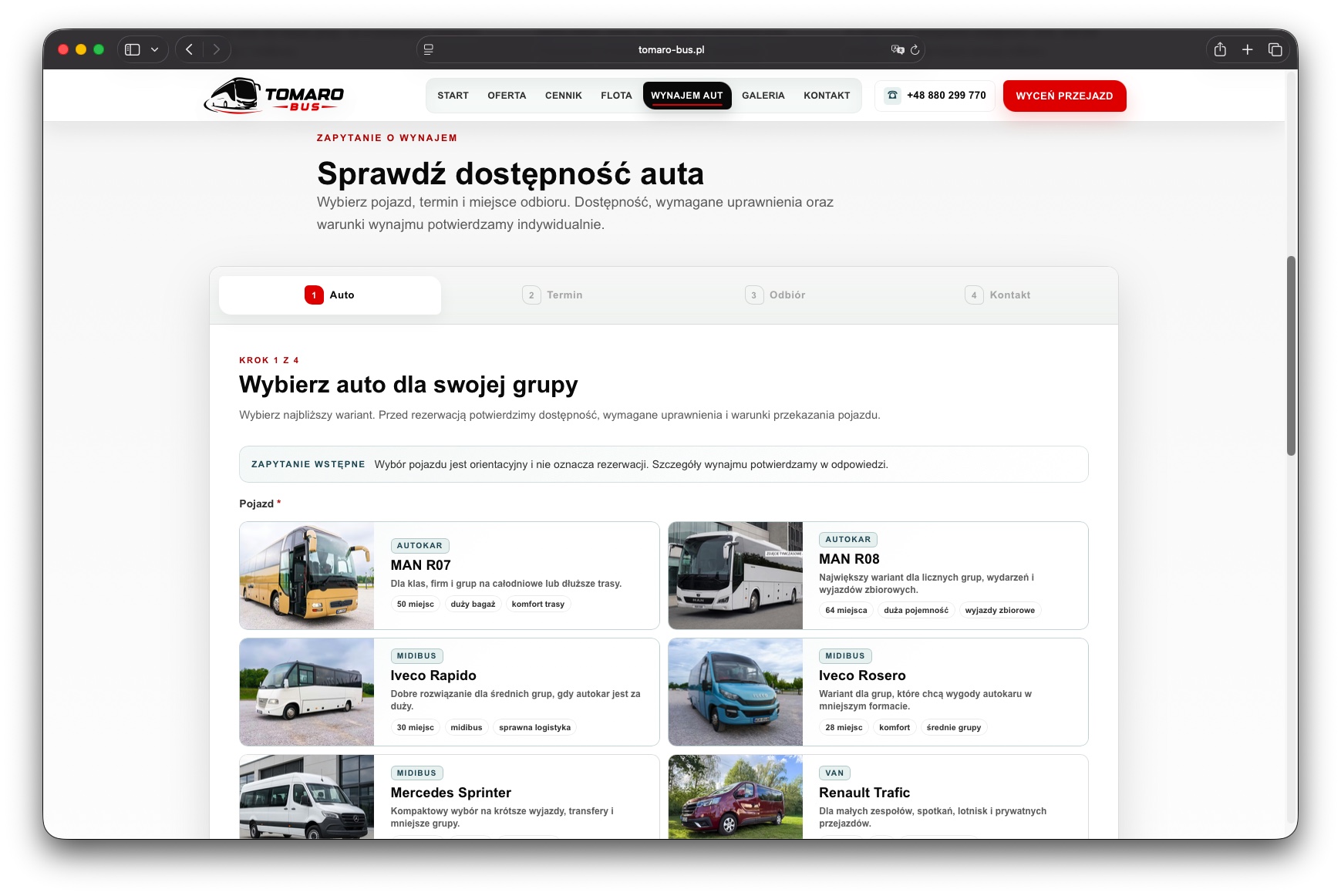This screenshot has width=1341, height=896.
Task: Select step 2 Termin tab
Action: coord(552,295)
